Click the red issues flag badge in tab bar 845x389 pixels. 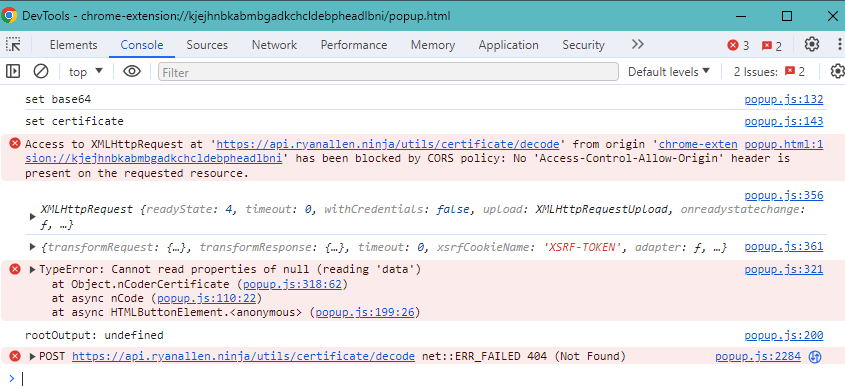772,46
